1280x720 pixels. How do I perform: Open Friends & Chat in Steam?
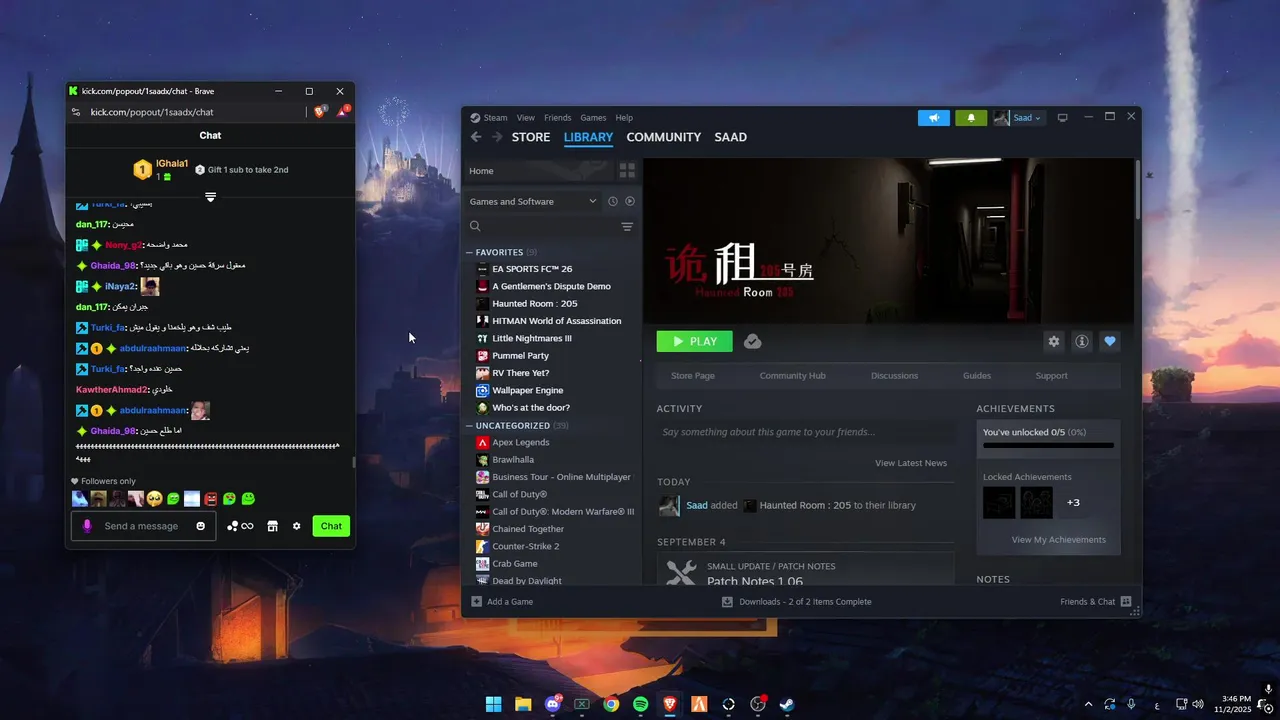point(1096,602)
